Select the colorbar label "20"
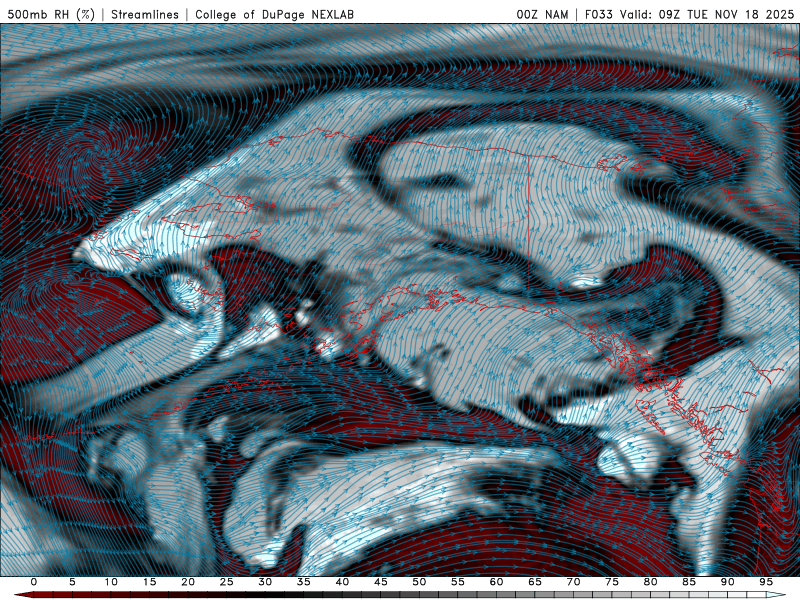The width and height of the screenshot is (800, 600). pos(188,582)
